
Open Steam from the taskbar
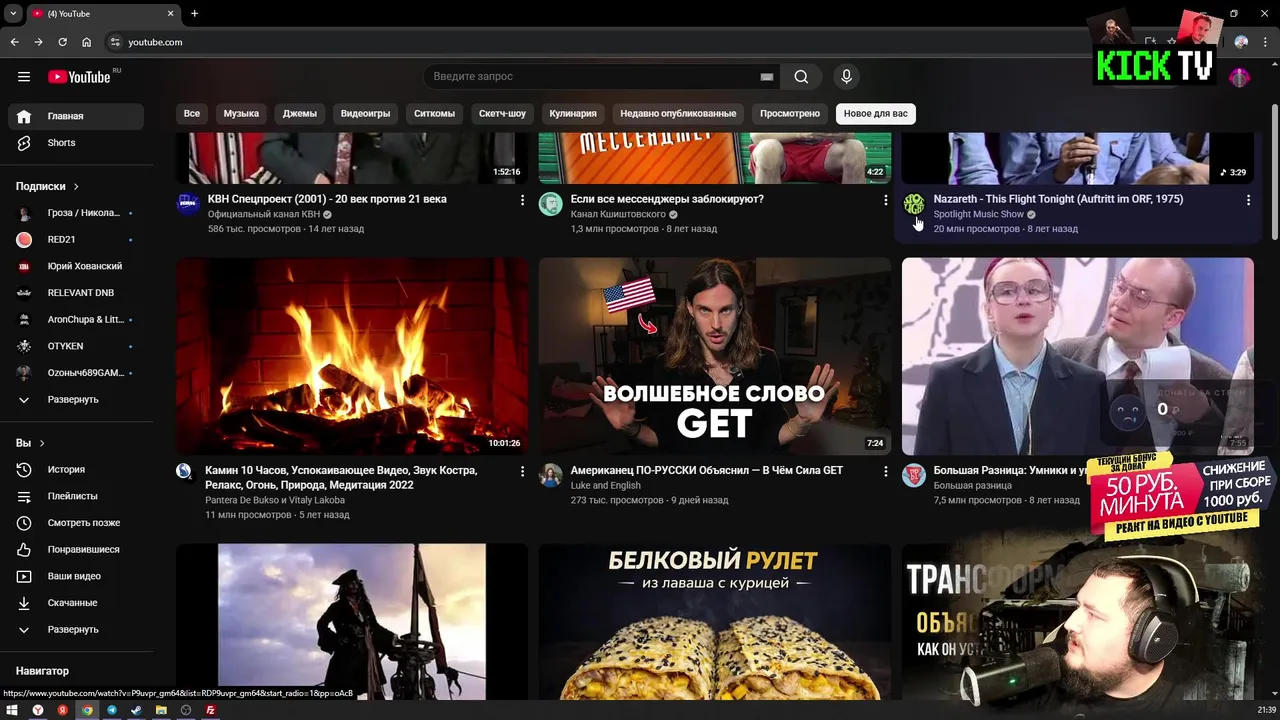pos(136,710)
